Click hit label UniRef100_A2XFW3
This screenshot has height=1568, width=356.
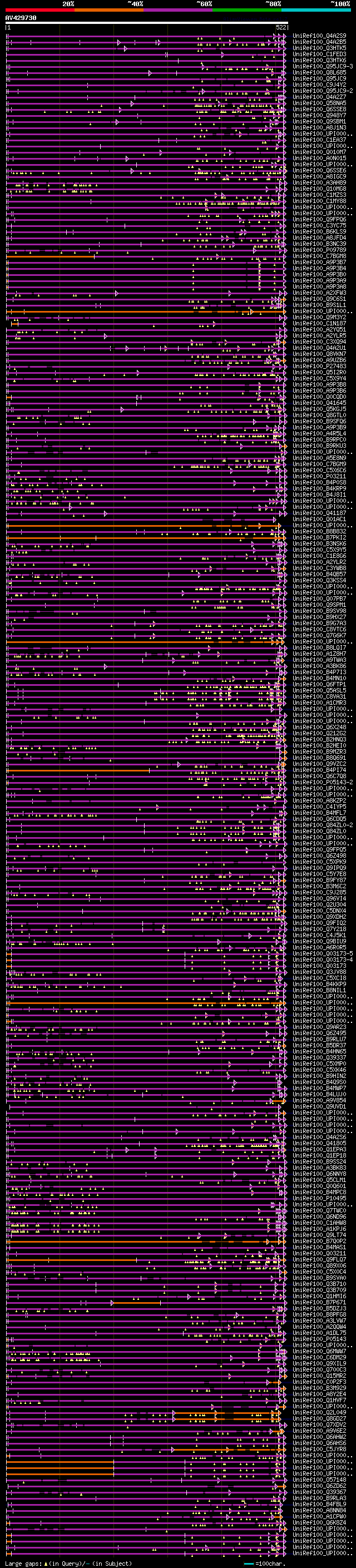[319, 293]
